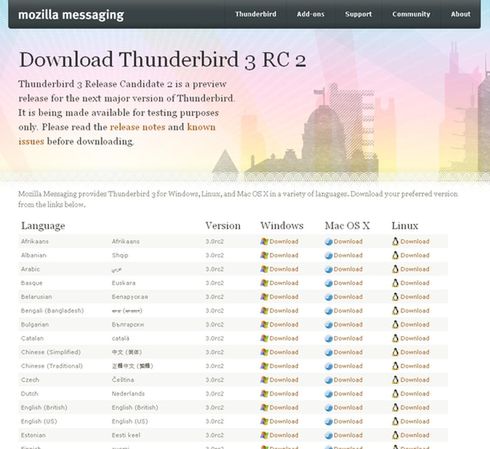Click the Windows icon in the Belarusian row

264,297
